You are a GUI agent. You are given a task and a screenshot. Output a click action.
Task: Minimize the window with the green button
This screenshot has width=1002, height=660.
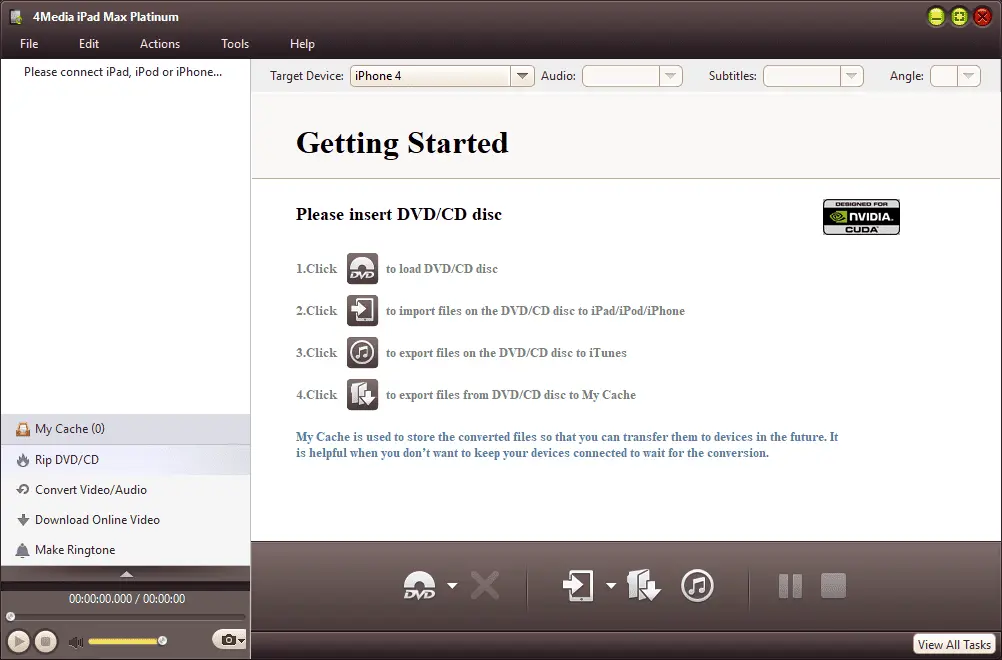click(x=936, y=17)
